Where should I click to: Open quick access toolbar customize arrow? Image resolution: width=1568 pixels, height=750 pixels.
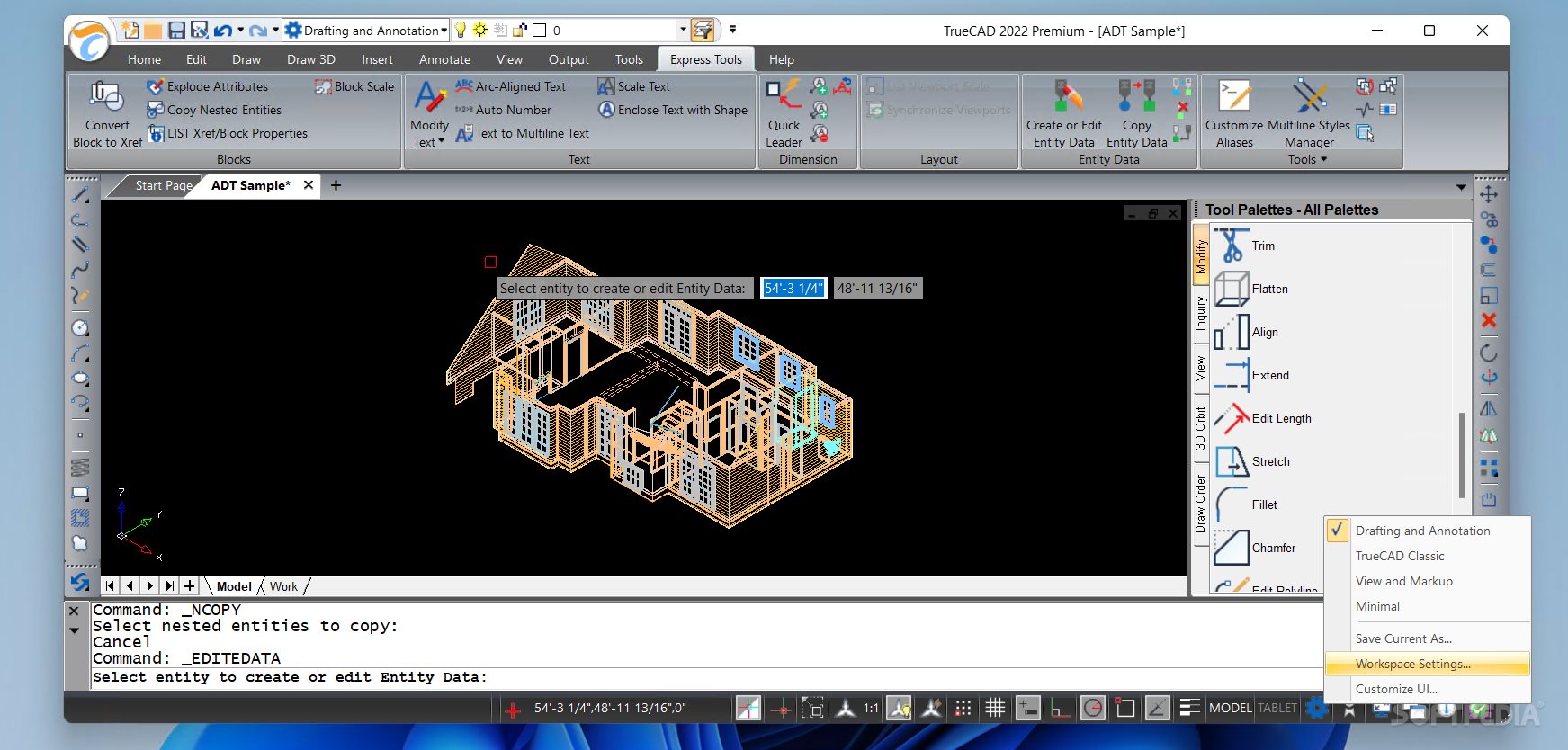tap(732, 30)
